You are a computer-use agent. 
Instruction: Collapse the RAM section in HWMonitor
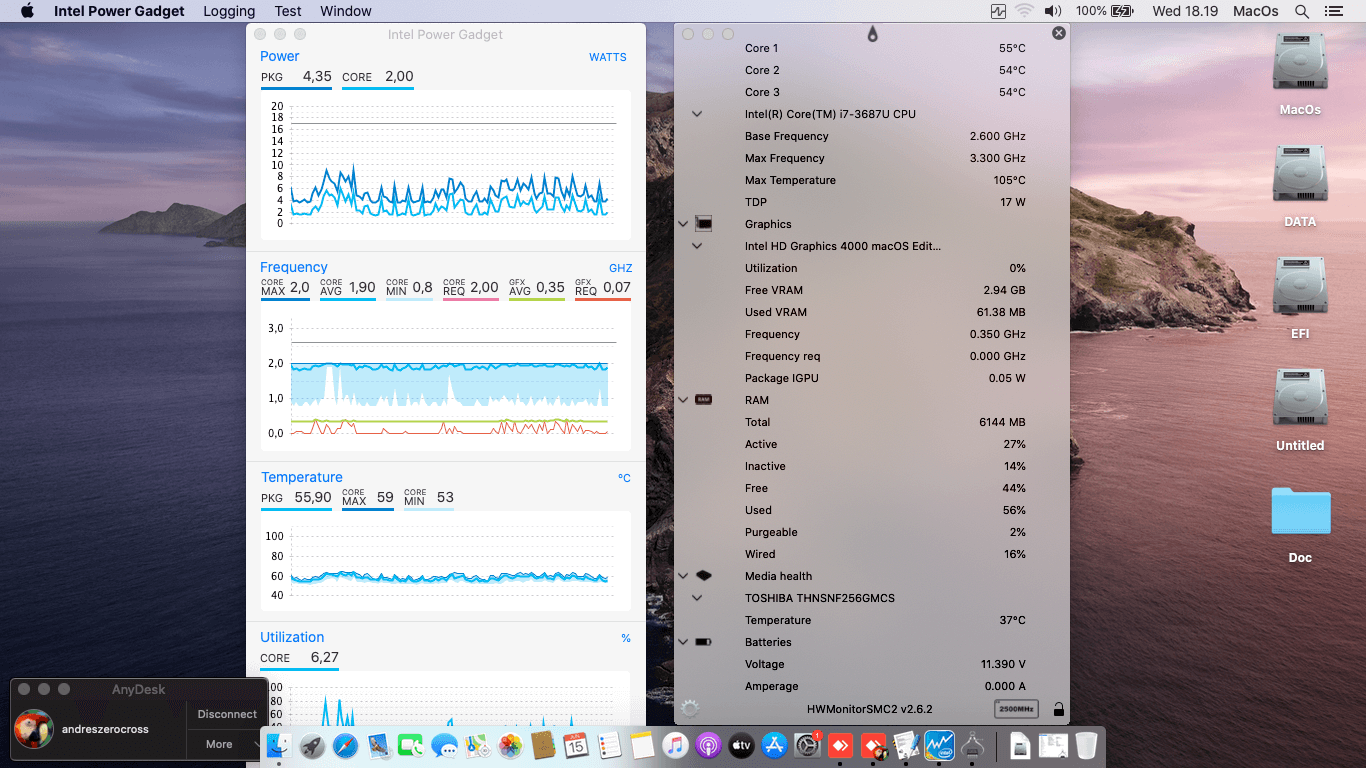pyautogui.click(x=683, y=400)
